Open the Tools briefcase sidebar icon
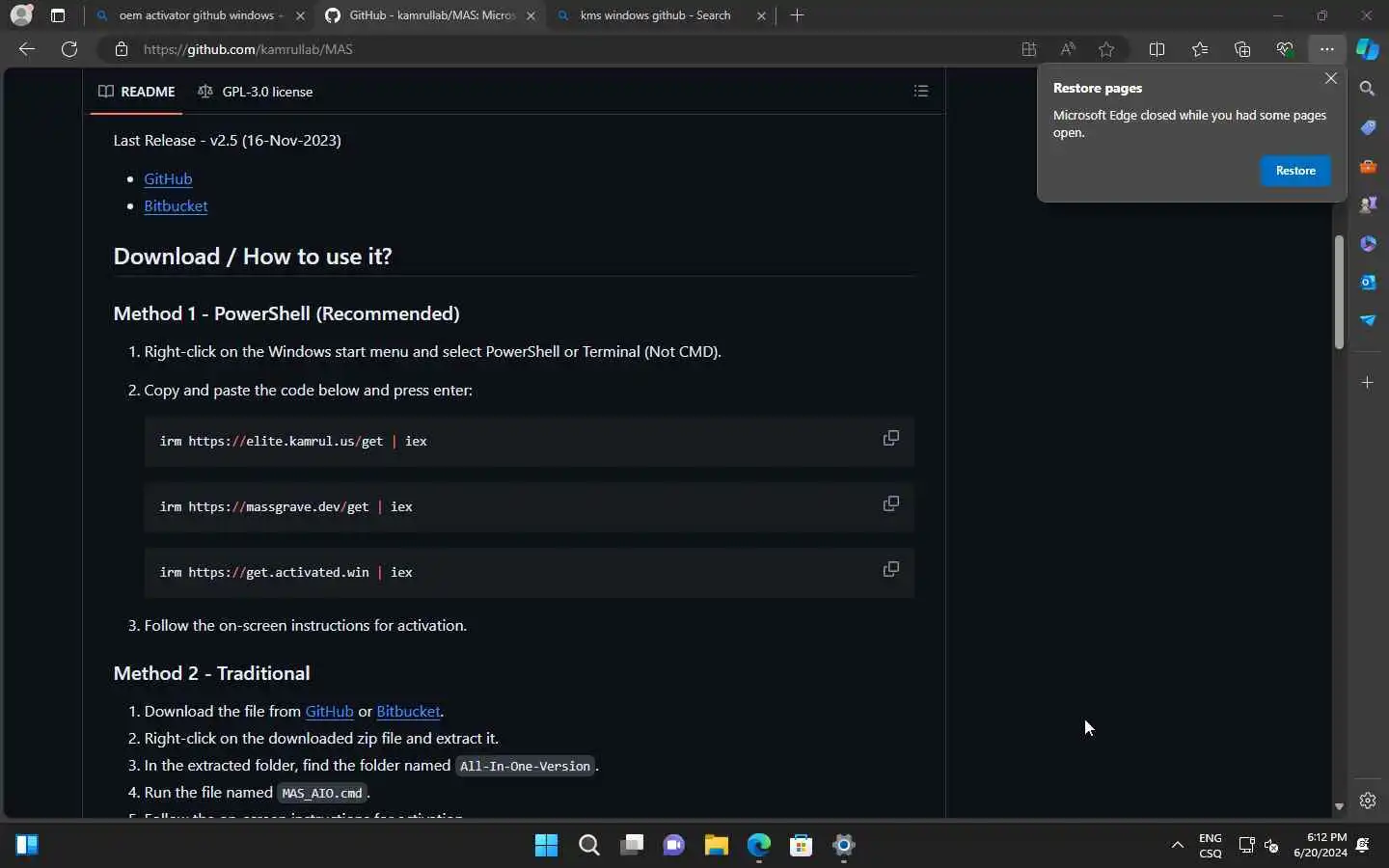This screenshot has height=868, width=1389. pyautogui.click(x=1368, y=166)
